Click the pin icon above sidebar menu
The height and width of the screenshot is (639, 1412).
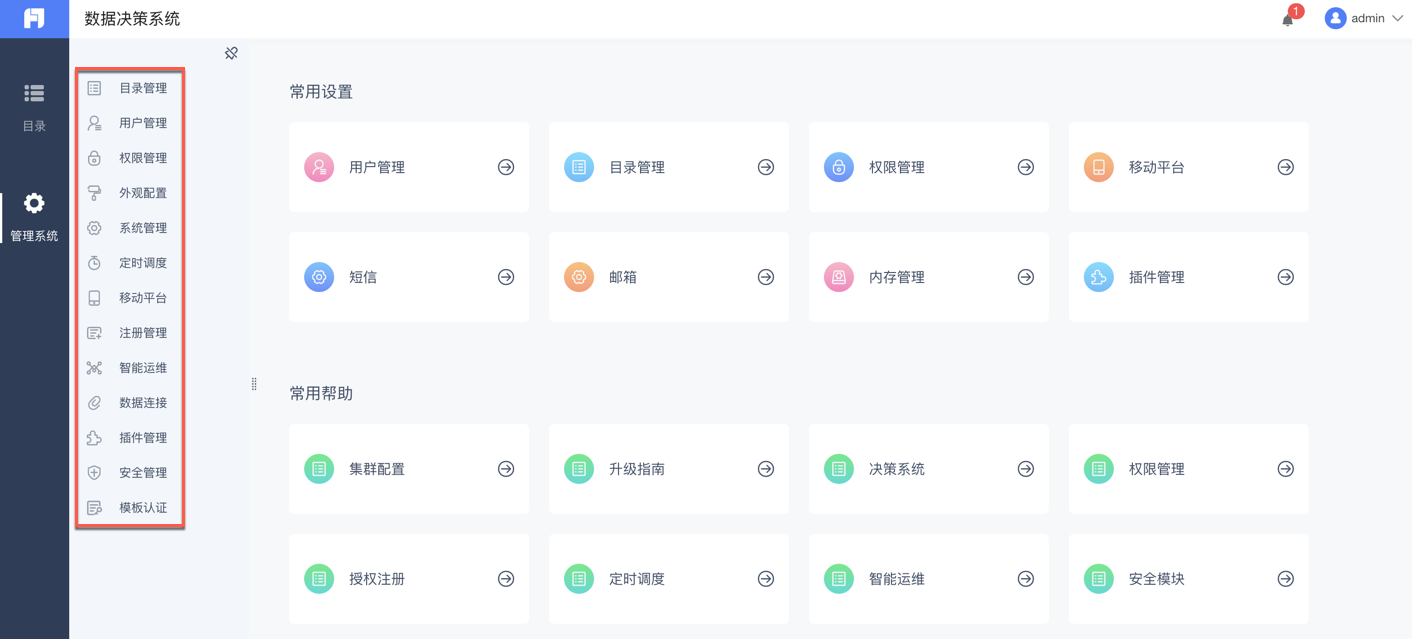pyautogui.click(x=231, y=53)
